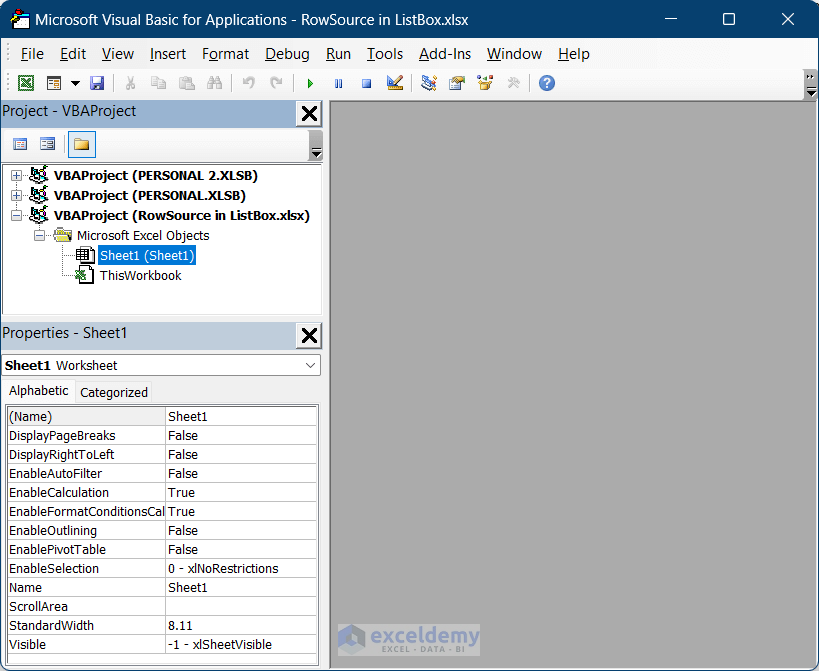Image resolution: width=819 pixels, height=671 pixels.
Task: Close the Project - VBAProject pane
Action: 309,113
